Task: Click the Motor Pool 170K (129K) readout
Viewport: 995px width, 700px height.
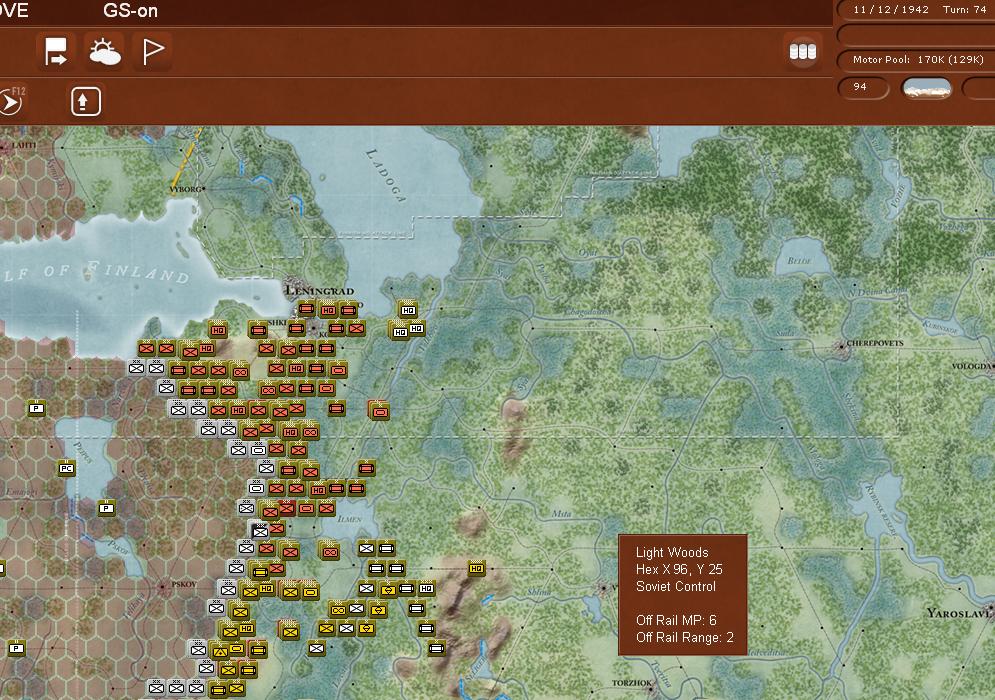Action: point(918,60)
